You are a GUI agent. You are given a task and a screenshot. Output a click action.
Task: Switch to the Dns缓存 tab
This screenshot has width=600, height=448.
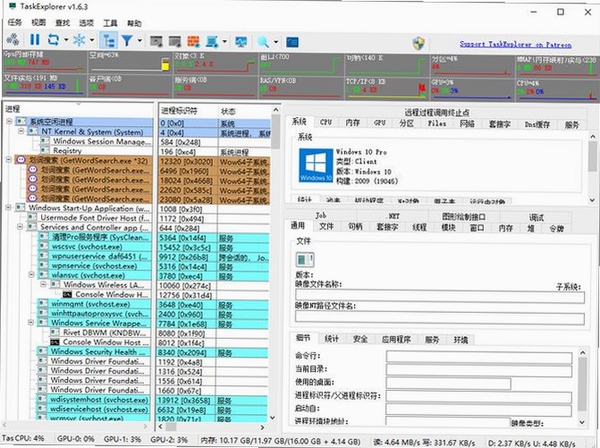pos(537,124)
